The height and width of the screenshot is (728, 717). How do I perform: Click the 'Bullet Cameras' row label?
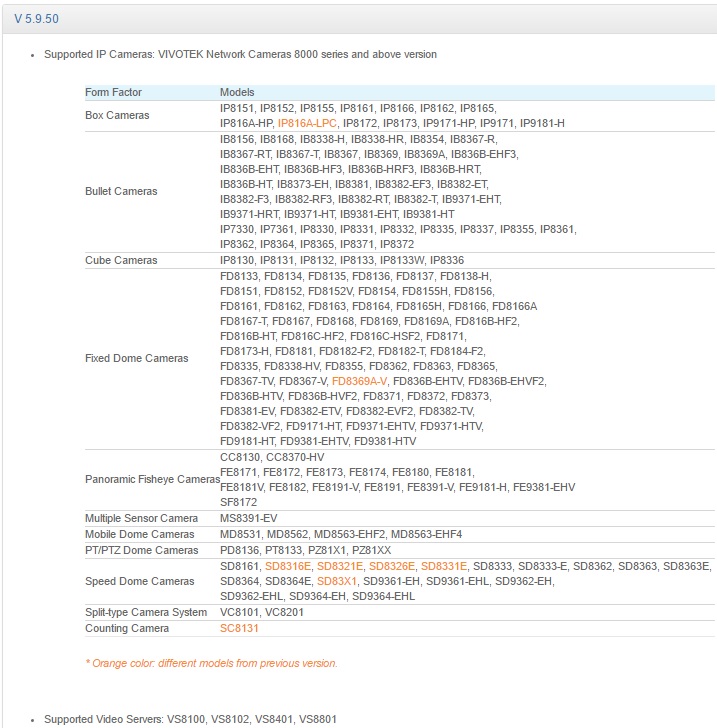[x=121, y=191]
